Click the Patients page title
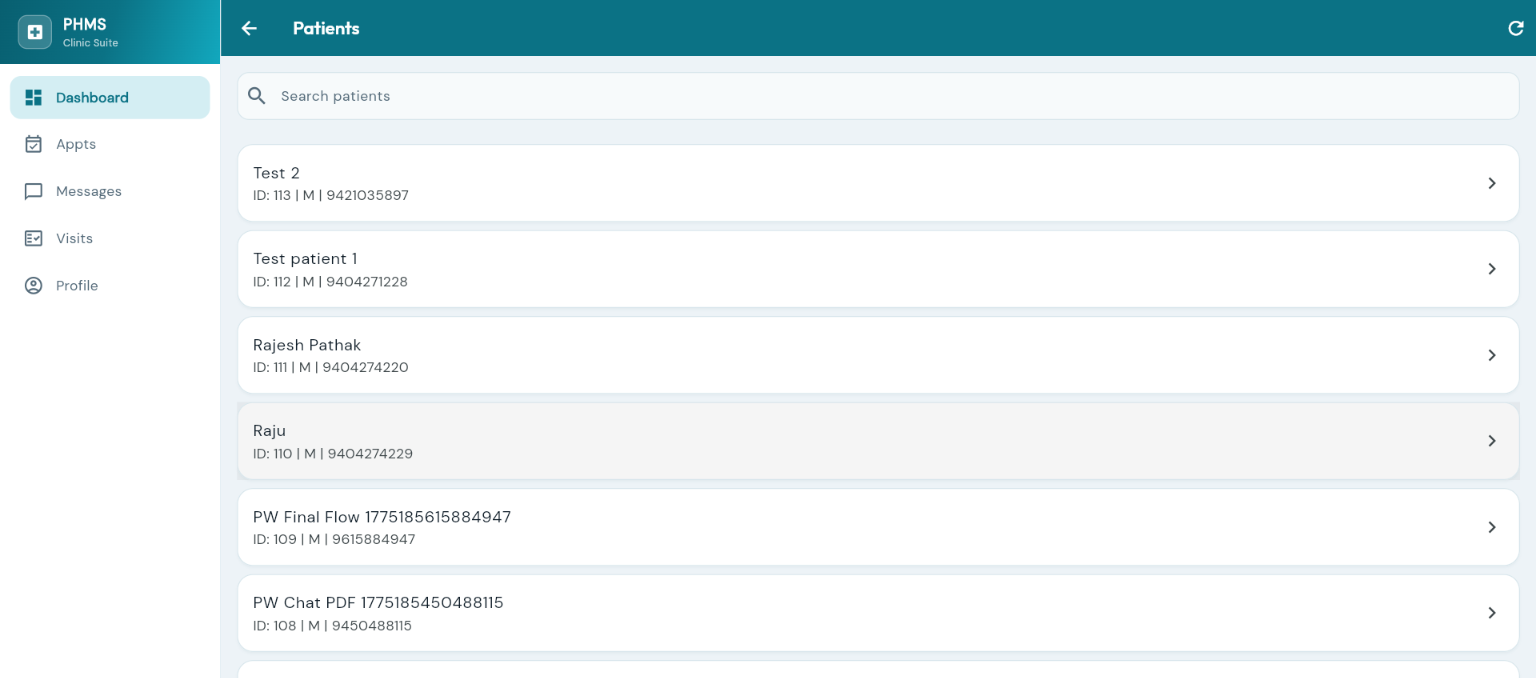Screen dimensions: 1536x678 click(x=326, y=28)
